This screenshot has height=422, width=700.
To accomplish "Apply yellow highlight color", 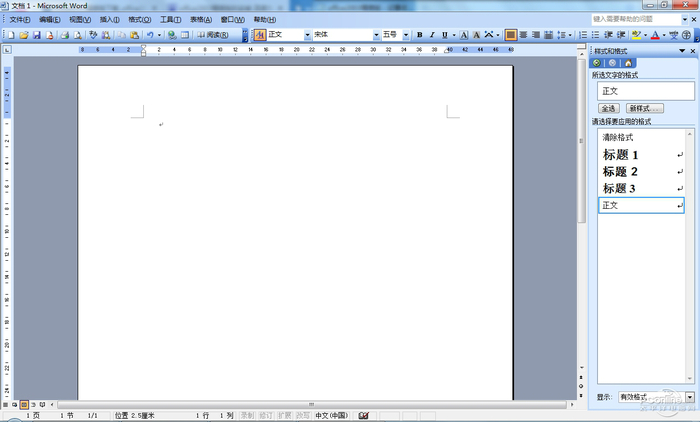I will tap(637, 35).
